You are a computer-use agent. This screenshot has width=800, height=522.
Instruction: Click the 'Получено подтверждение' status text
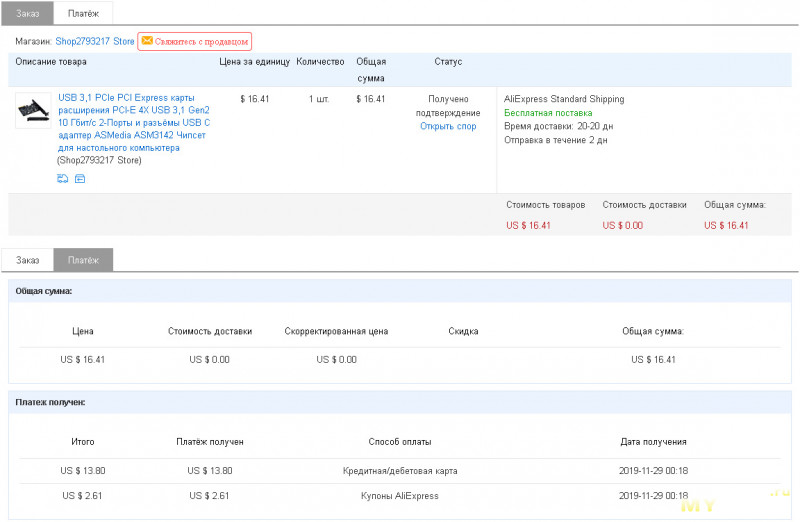coord(448,106)
